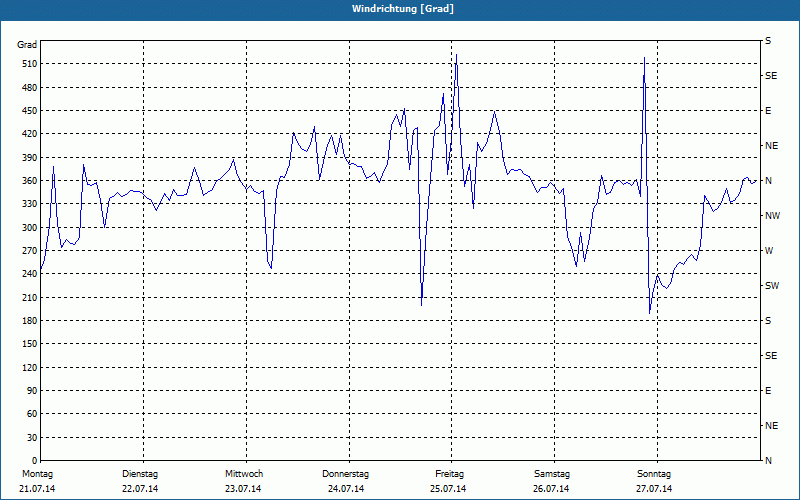Select the 'Montag' day label
The image size is (800, 500).
[x=37, y=474]
